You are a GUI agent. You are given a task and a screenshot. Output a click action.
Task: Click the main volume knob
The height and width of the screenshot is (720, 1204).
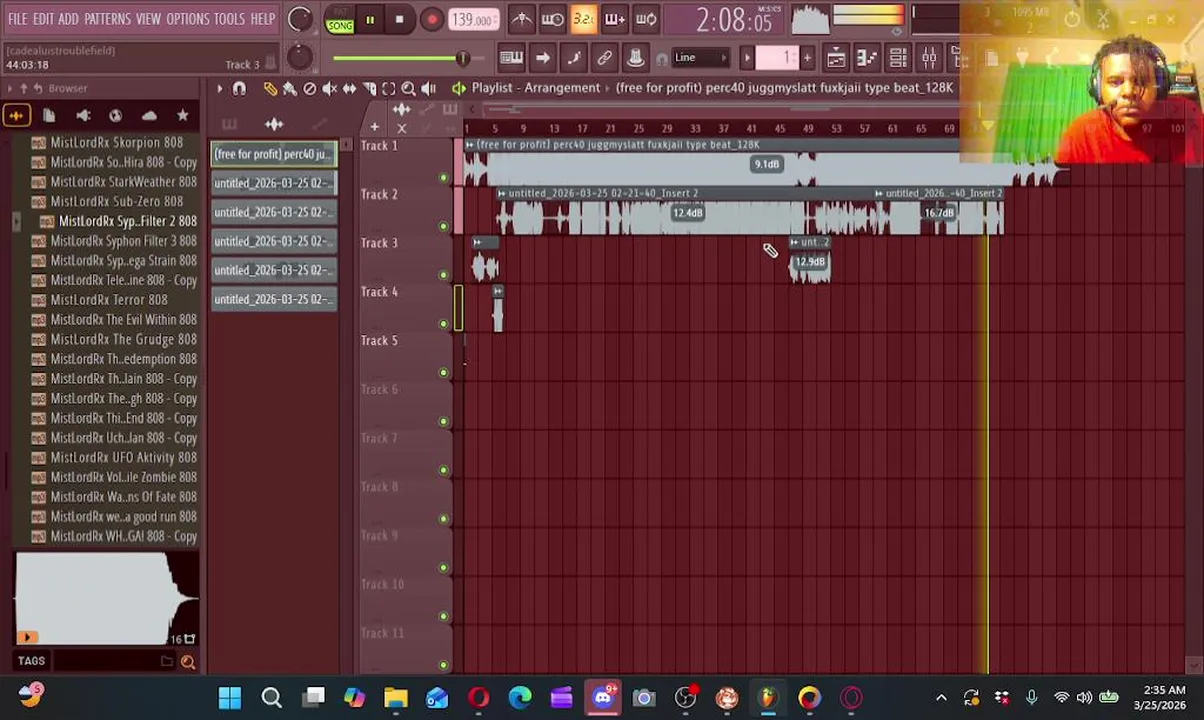[299, 19]
